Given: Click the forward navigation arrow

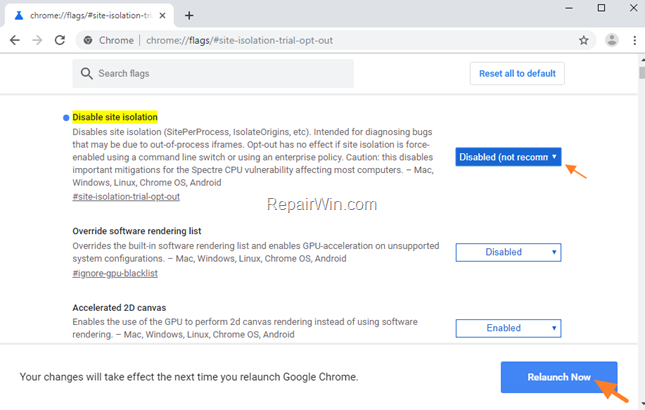Looking at the screenshot, I should (x=37, y=40).
